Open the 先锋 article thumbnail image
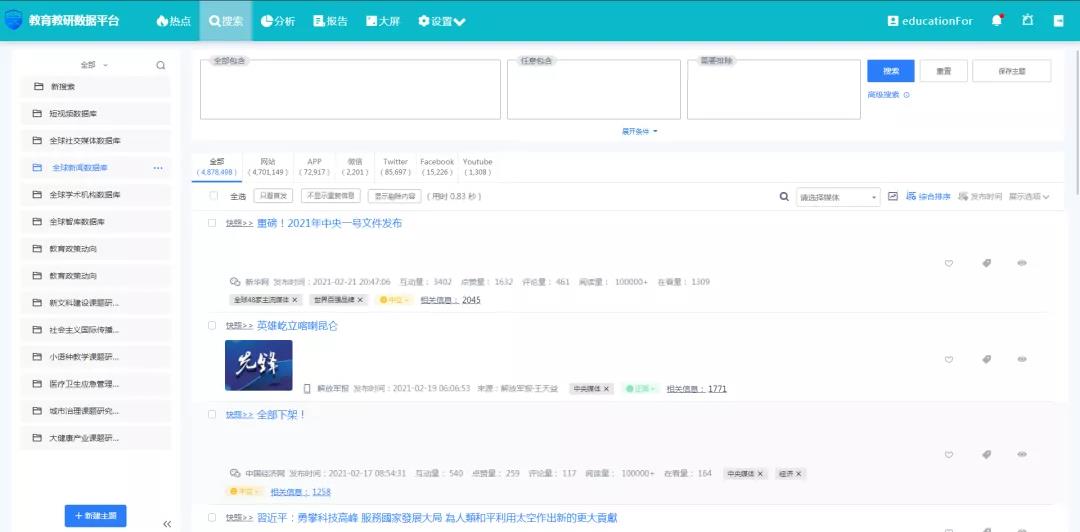 pyautogui.click(x=259, y=365)
